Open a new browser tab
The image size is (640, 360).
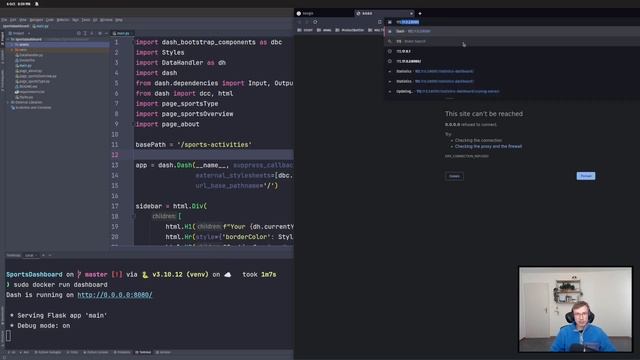(420, 13)
